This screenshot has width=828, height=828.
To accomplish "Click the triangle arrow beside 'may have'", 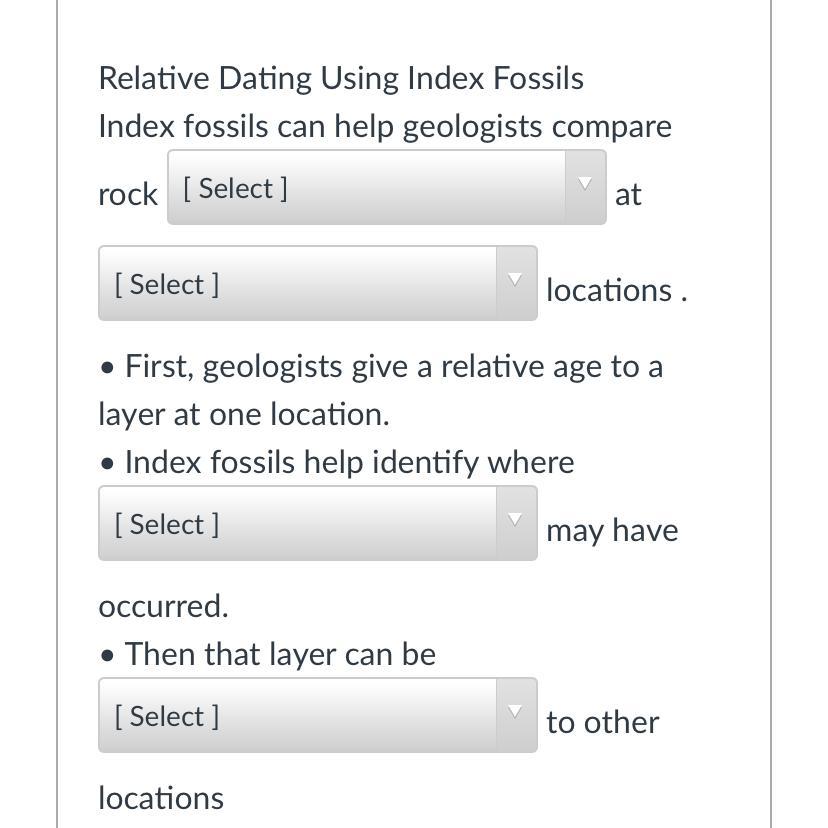I will 515,520.
